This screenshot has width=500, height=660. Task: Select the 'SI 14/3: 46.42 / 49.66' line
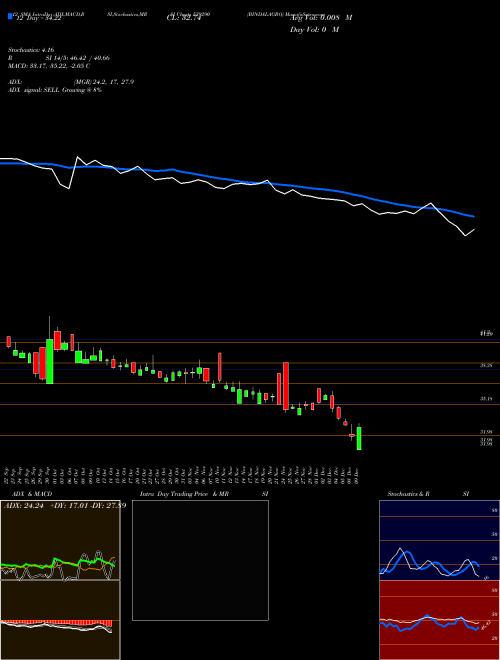pyautogui.click(x=77, y=58)
